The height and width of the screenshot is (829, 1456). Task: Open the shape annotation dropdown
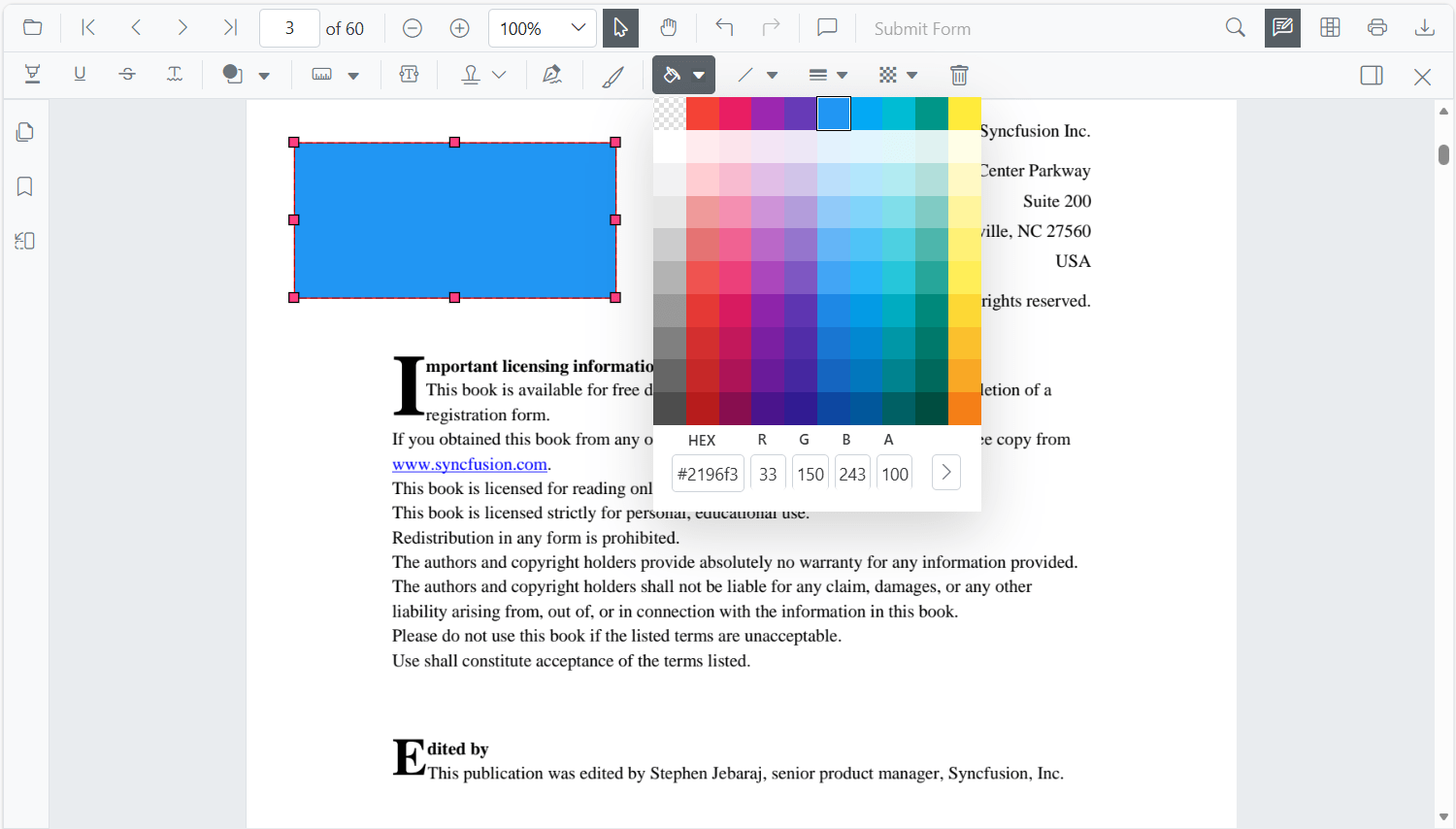pos(264,75)
